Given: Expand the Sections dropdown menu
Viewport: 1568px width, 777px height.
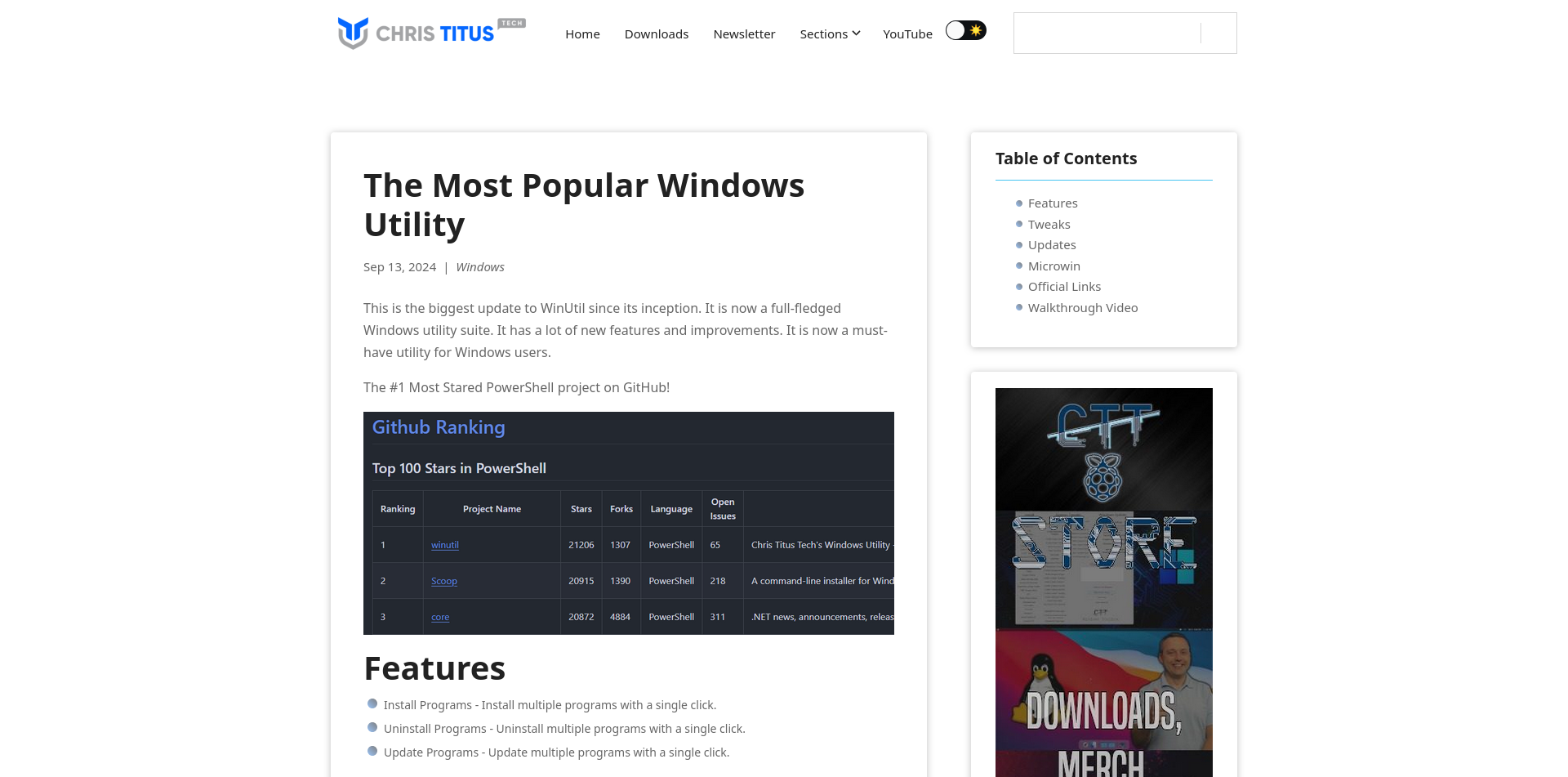Looking at the screenshot, I should coord(830,33).
